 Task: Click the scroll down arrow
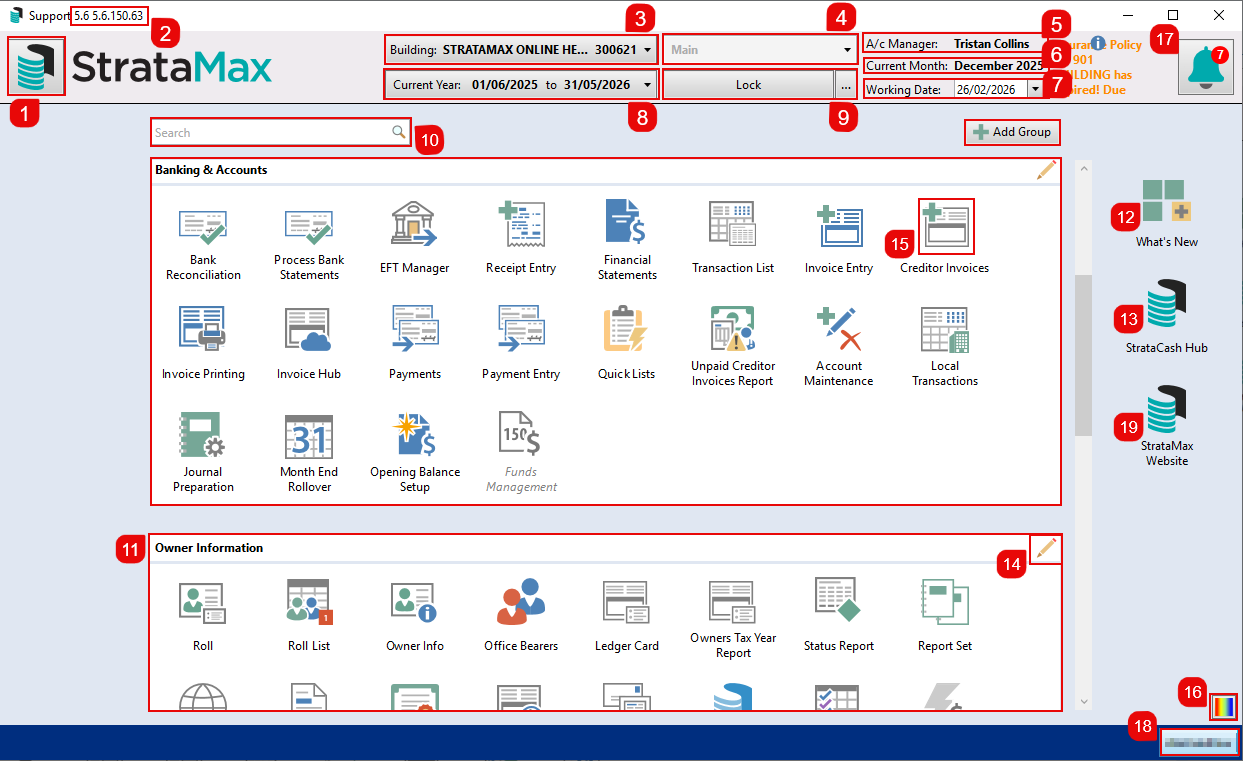click(1084, 703)
